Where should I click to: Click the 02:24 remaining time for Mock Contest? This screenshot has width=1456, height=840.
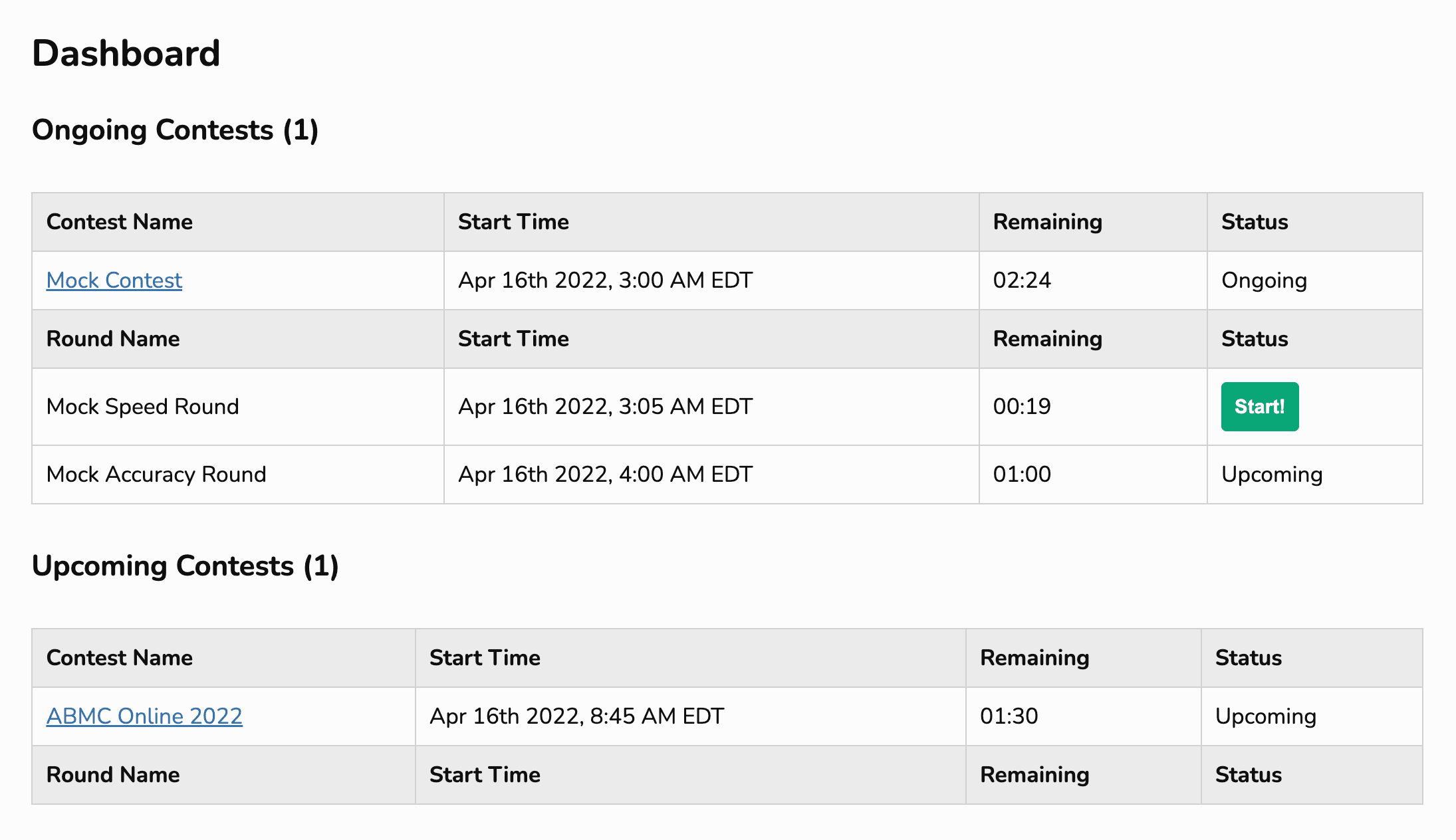tap(1022, 280)
